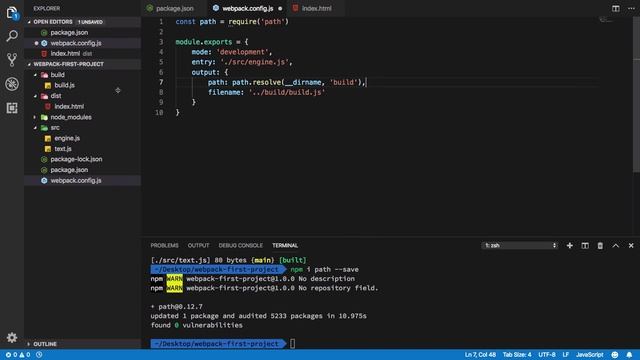Open Source Control view in activity bar
The width and height of the screenshot is (640, 360).
(12, 60)
